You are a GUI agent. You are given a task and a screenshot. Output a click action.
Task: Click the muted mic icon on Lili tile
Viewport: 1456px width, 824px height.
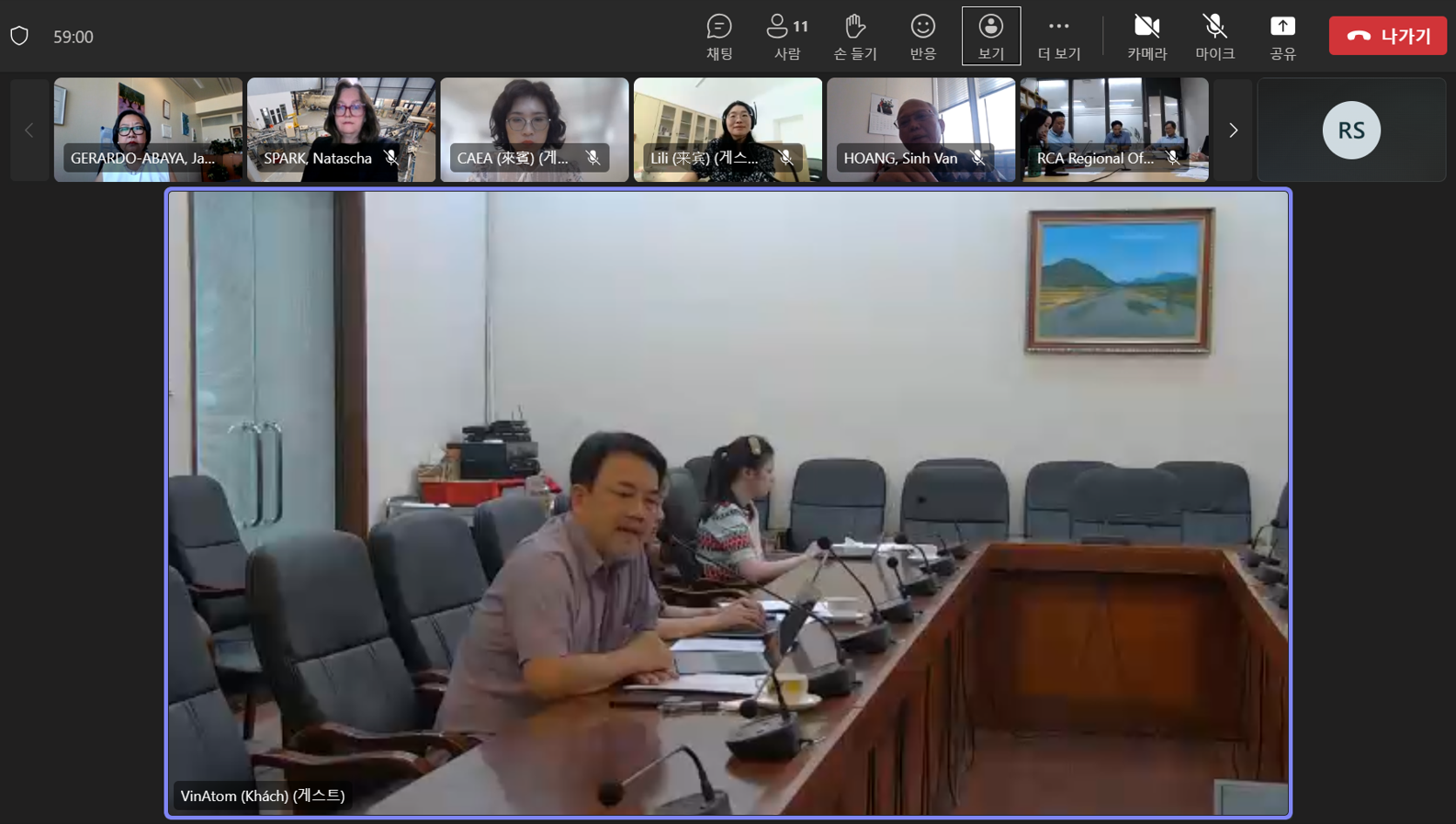click(786, 158)
